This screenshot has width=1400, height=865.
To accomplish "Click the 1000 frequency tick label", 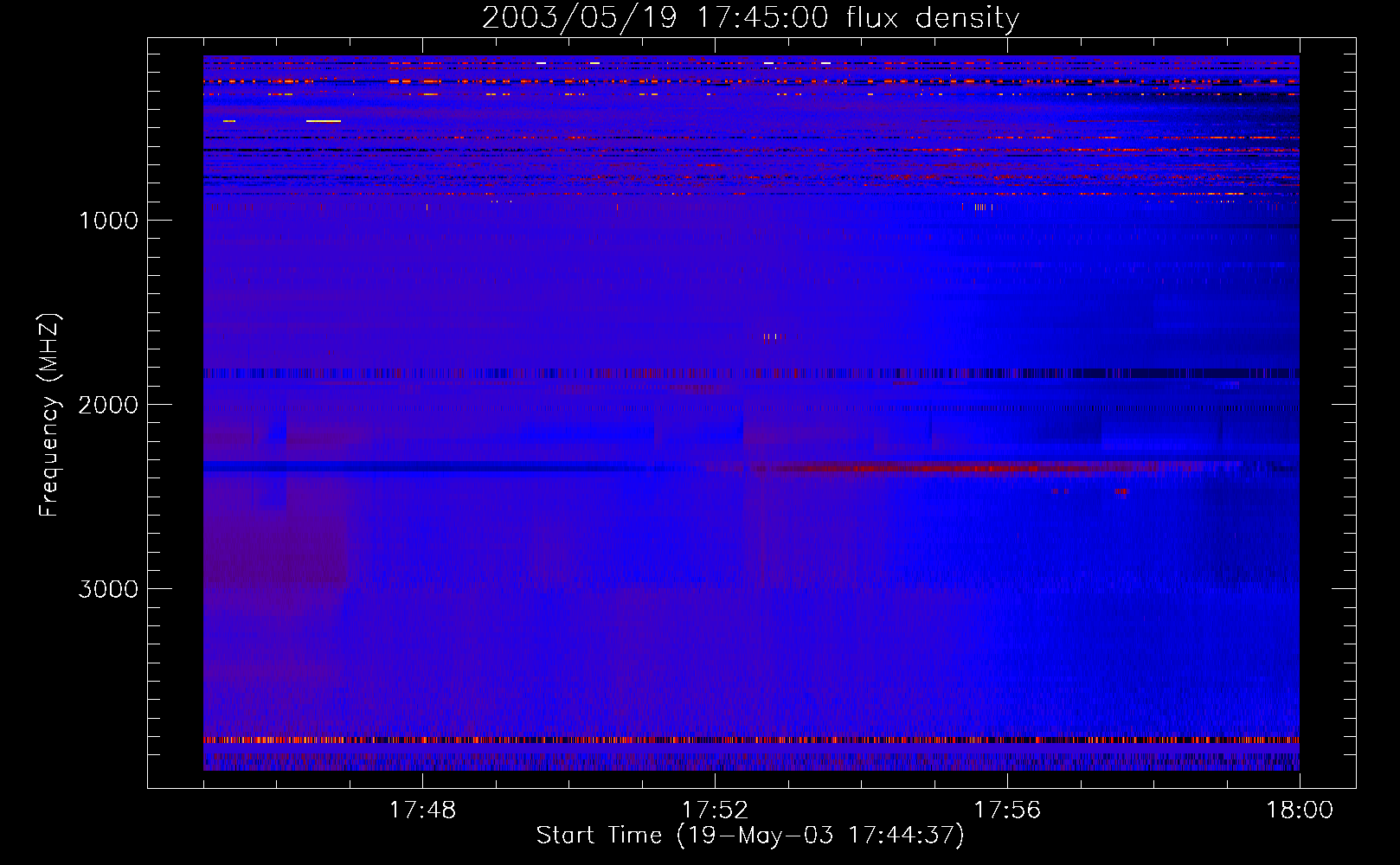I will [x=108, y=221].
